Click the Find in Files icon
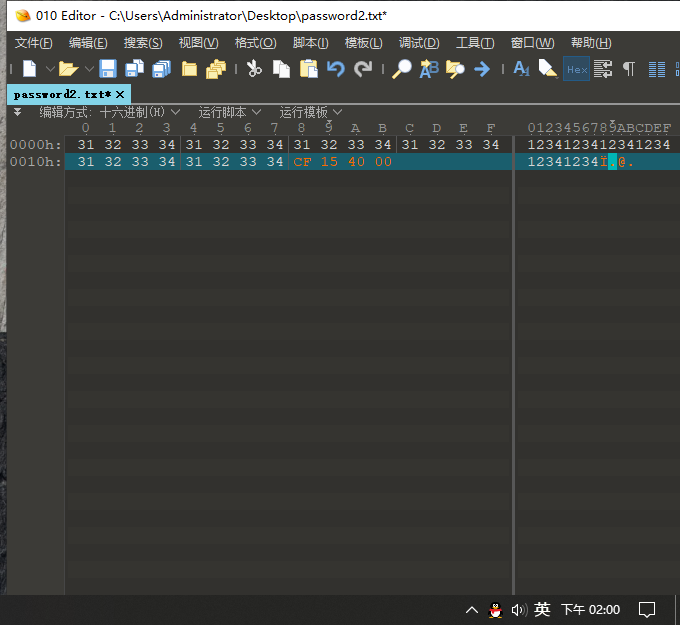Screen dimensions: 680x625 click(x=455, y=69)
